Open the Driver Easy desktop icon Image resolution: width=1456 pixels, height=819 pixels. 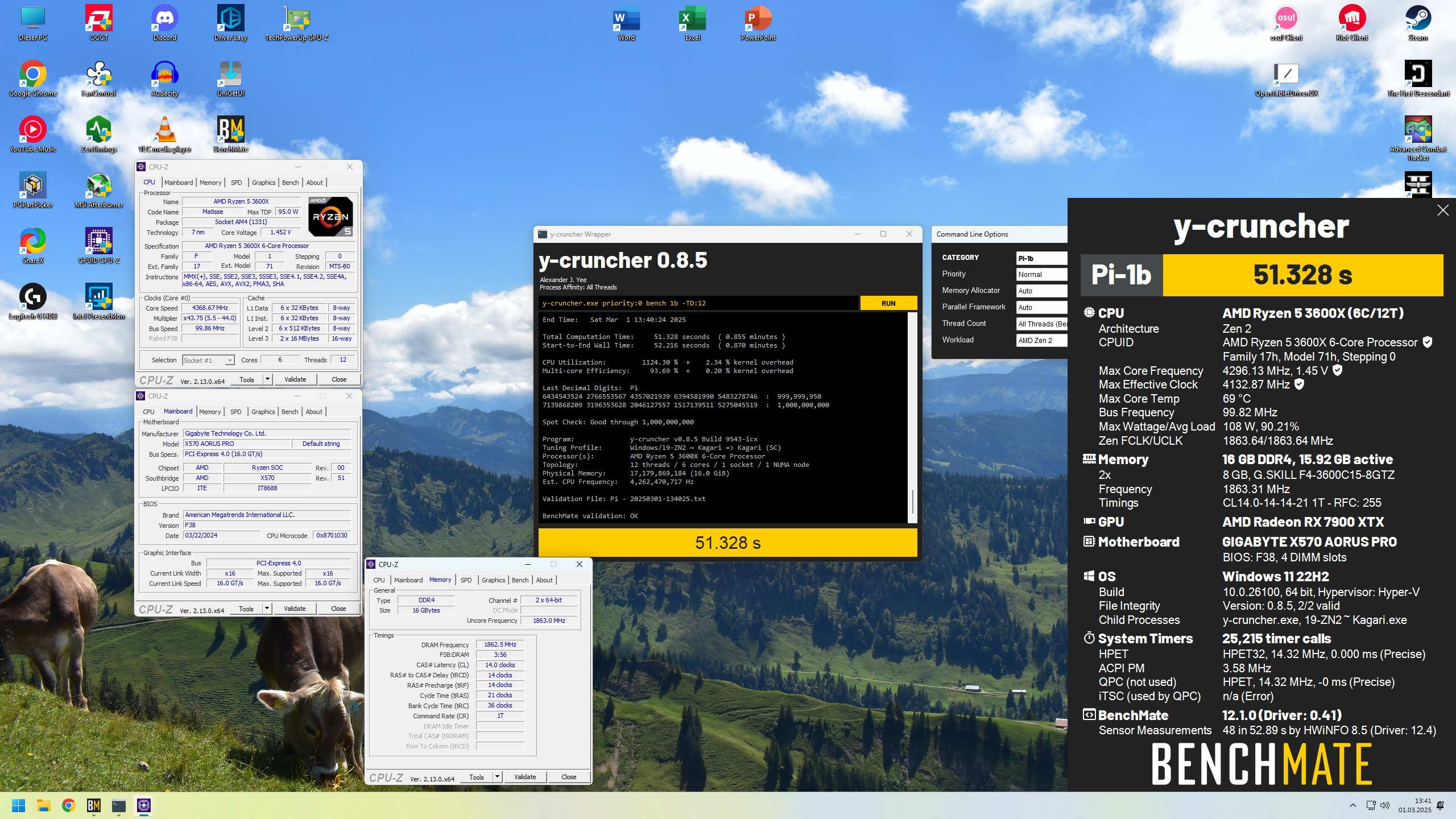230,23
